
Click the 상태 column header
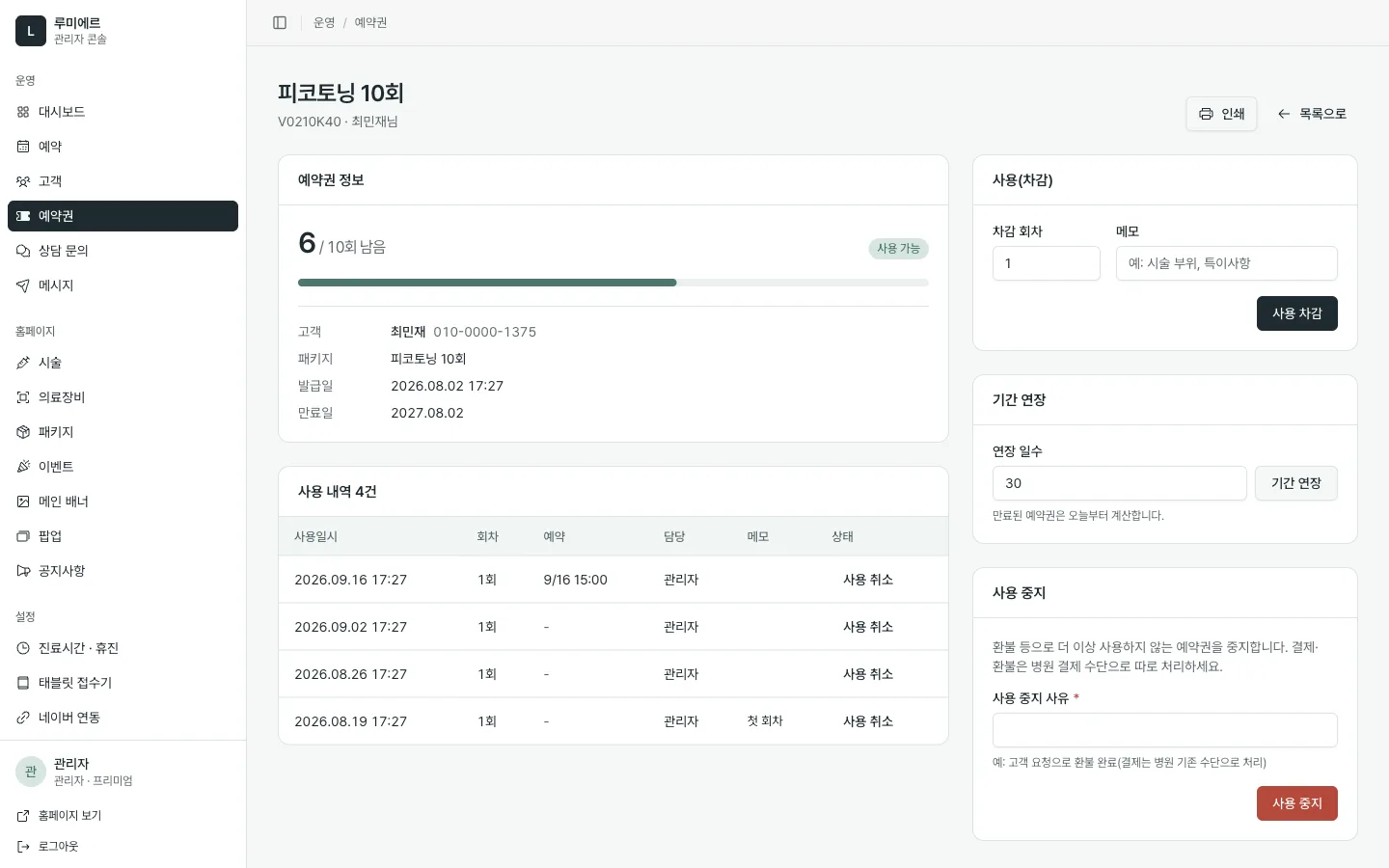tap(843, 536)
